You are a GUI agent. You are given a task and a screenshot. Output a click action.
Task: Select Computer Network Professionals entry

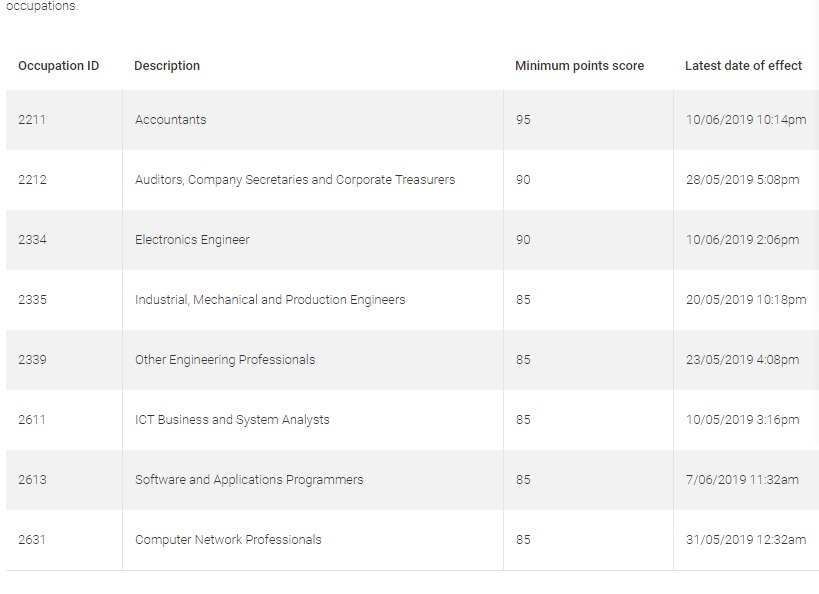[x=228, y=540]
